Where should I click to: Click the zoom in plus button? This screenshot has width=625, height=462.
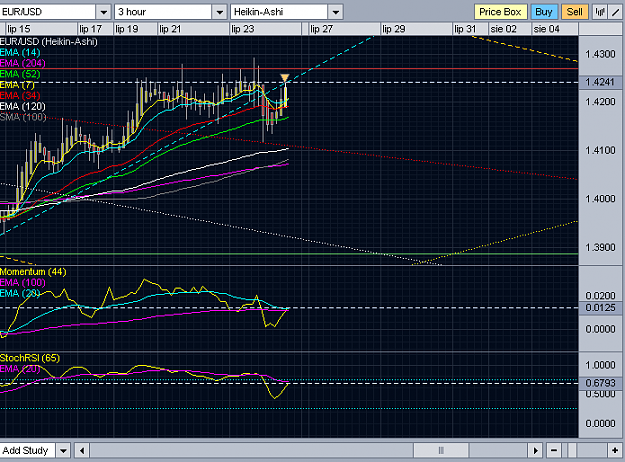click(615, 451)
